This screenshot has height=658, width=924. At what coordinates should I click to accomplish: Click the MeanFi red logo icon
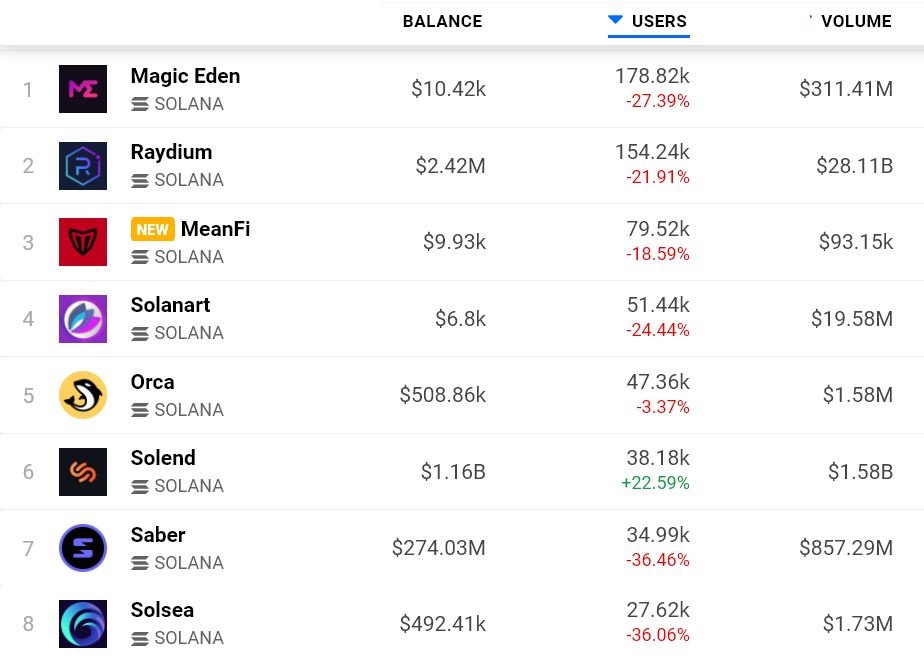point(83,242)
